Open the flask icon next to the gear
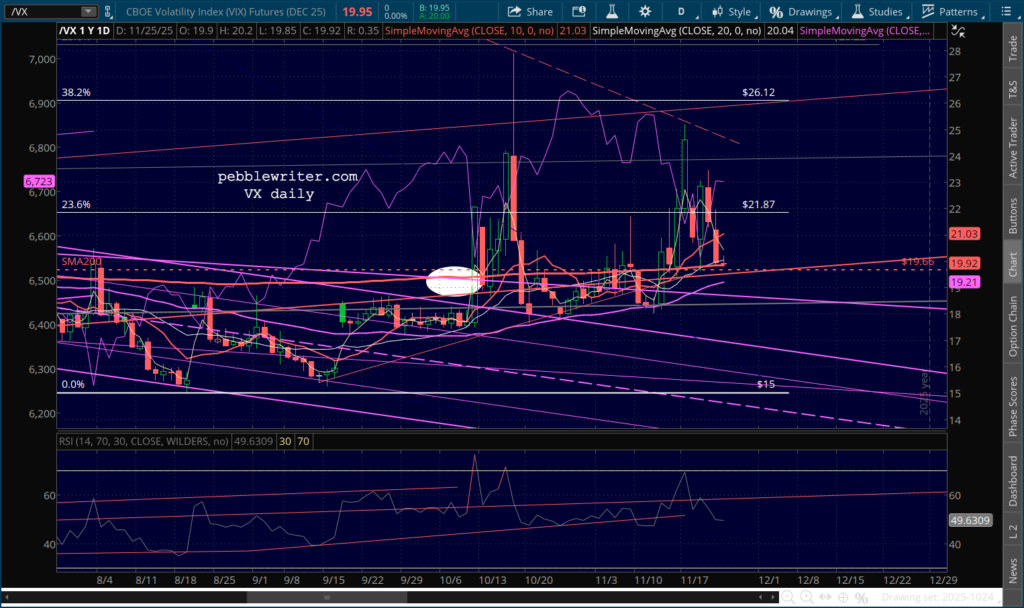 612,12
